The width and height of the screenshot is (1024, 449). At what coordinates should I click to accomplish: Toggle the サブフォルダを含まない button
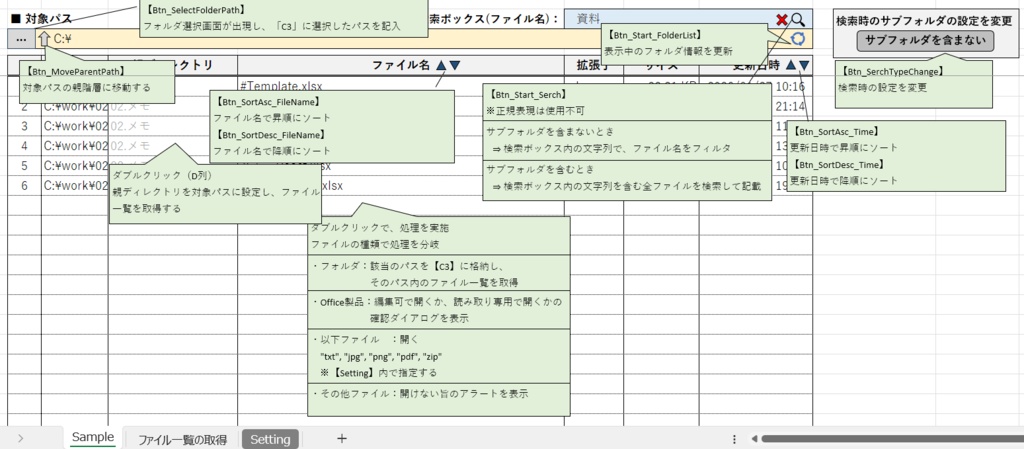[x=925, y=40]
